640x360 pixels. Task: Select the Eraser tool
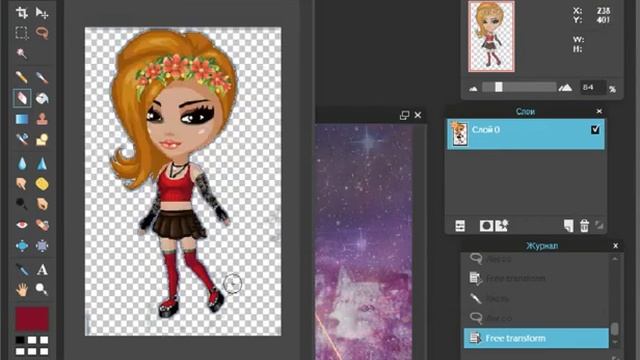pos(22,98)
